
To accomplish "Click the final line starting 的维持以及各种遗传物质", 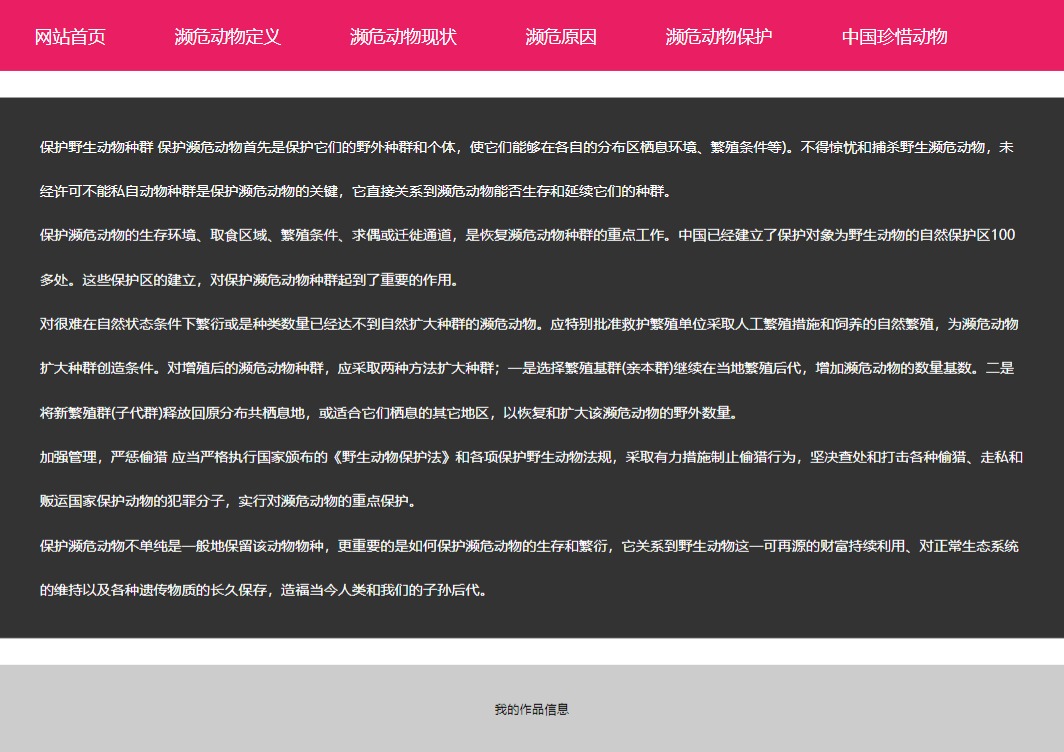I will tap(264, 590).
